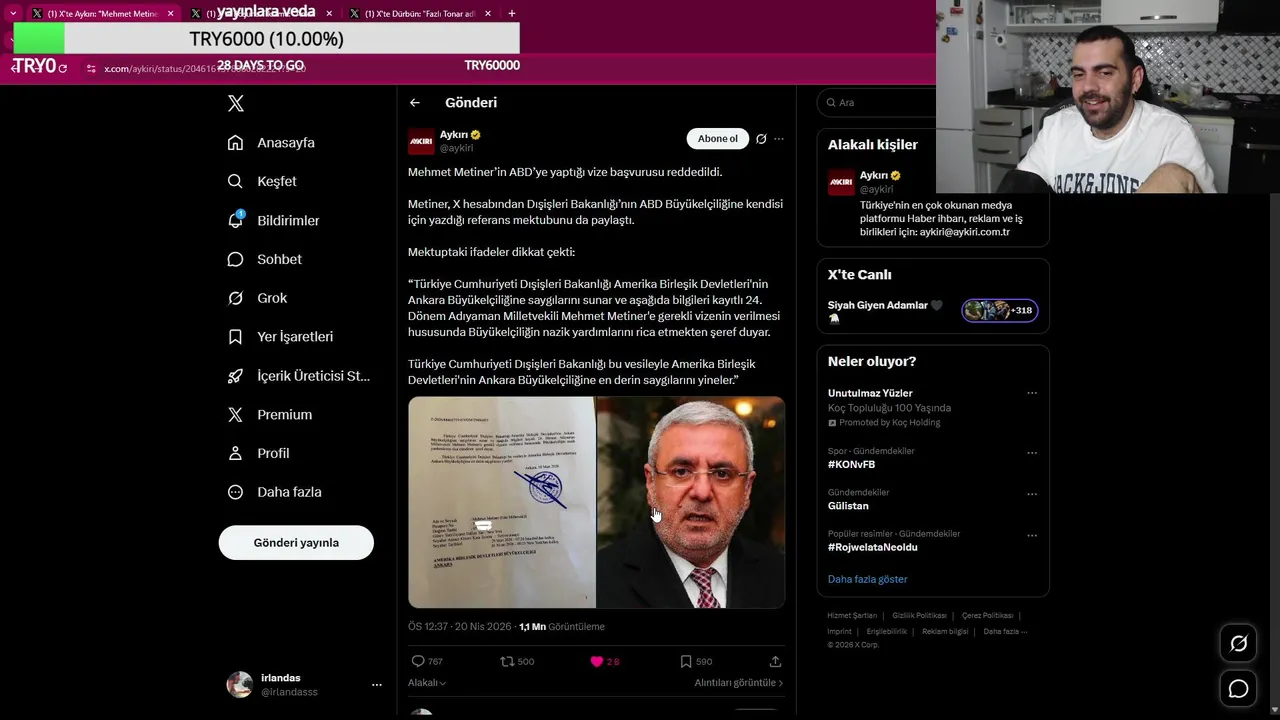Viewport: 1280px width, 720px height.
Task: Open Gülistan trend
Action: tap(848, 506)
